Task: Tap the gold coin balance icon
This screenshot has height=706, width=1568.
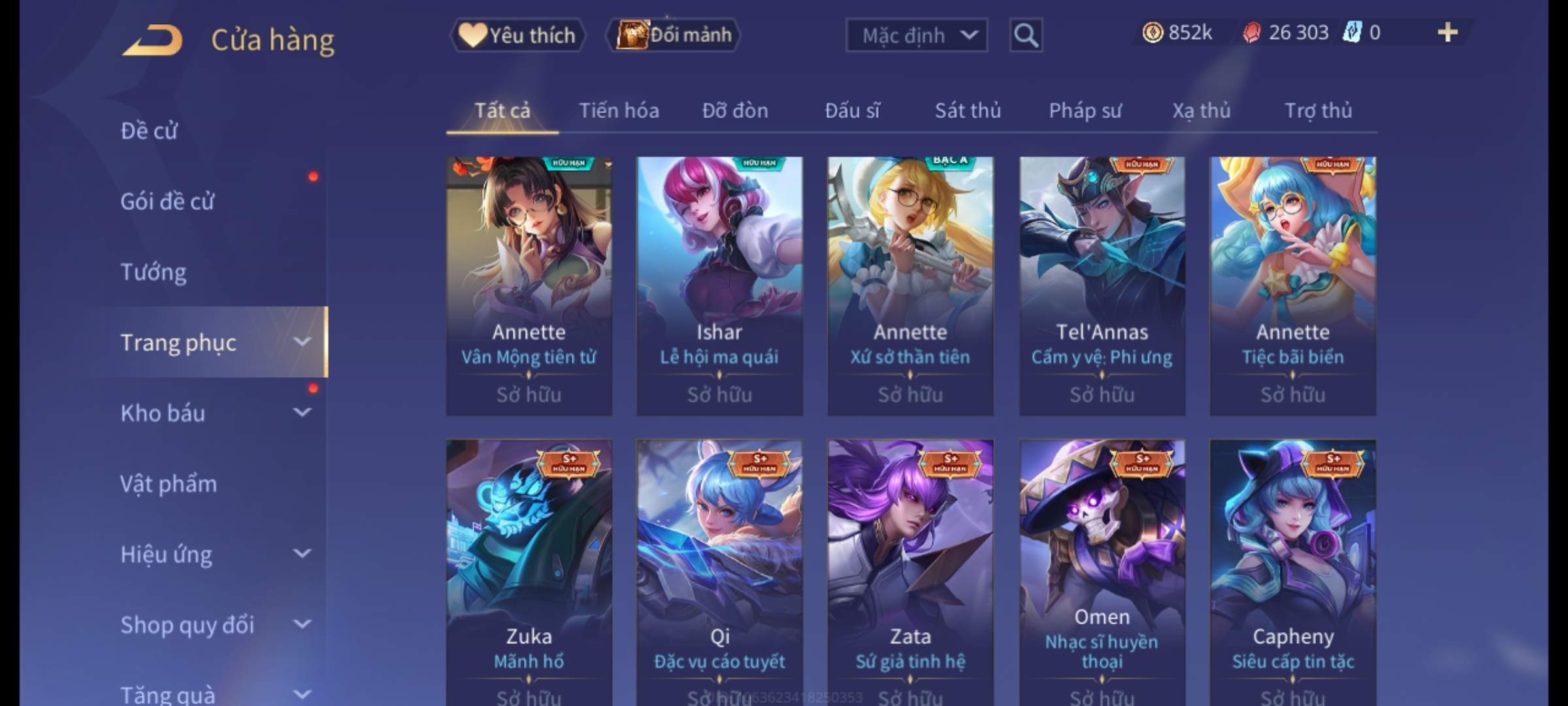Action: tap(1152, 32)
